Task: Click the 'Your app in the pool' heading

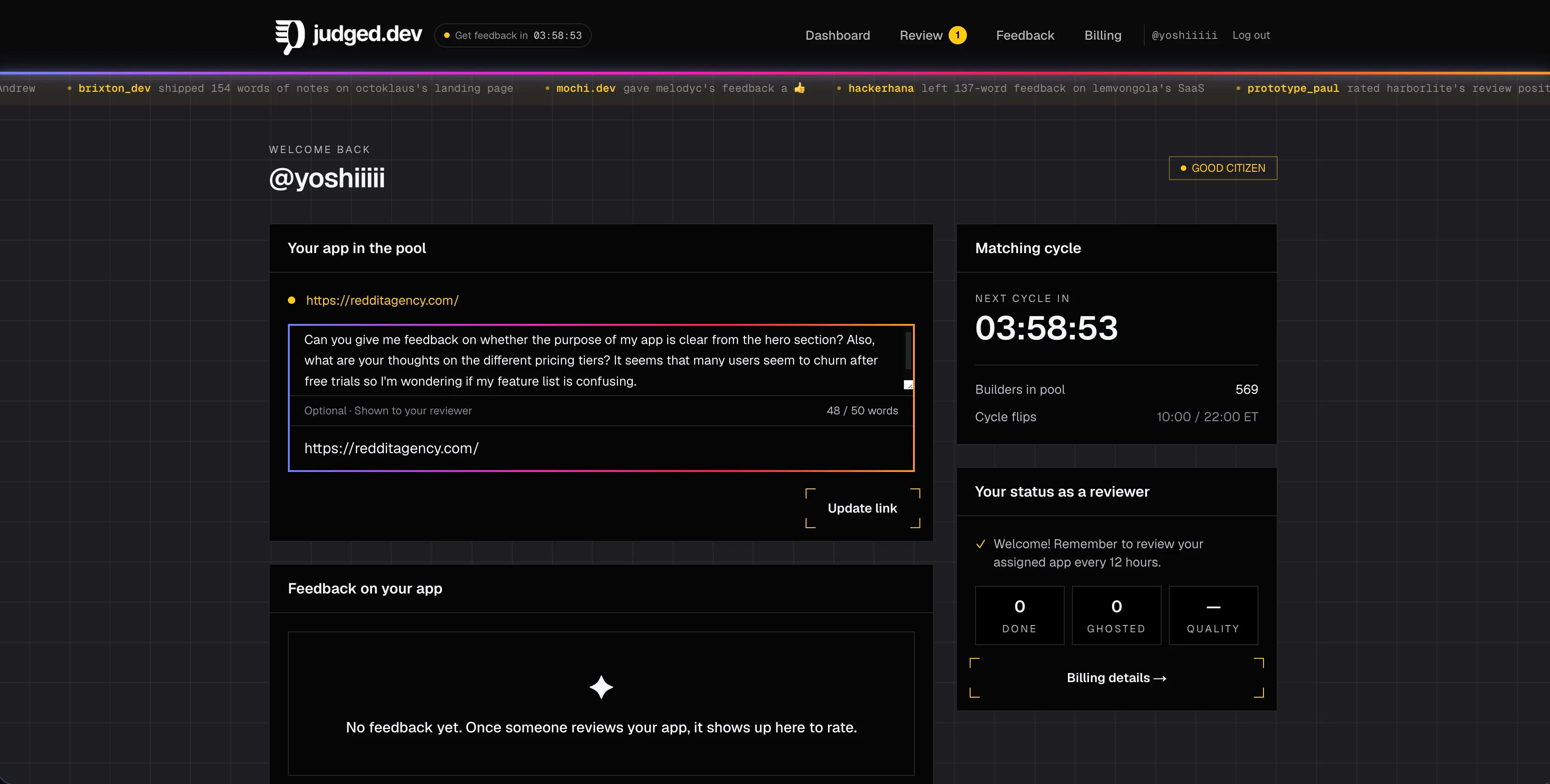Action: coord(356,249)
